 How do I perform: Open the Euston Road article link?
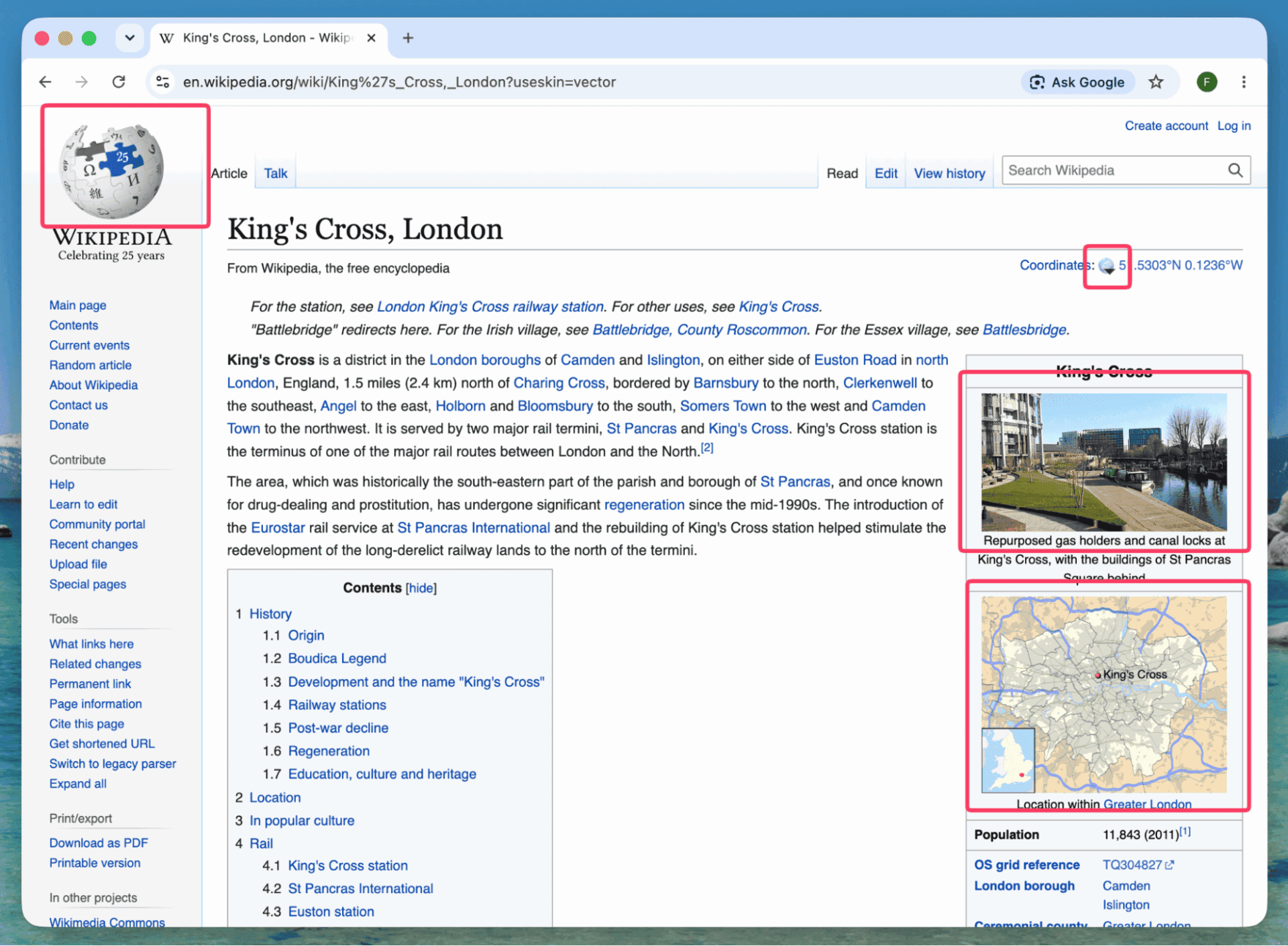pyautogui.click(x=855, y=360)
